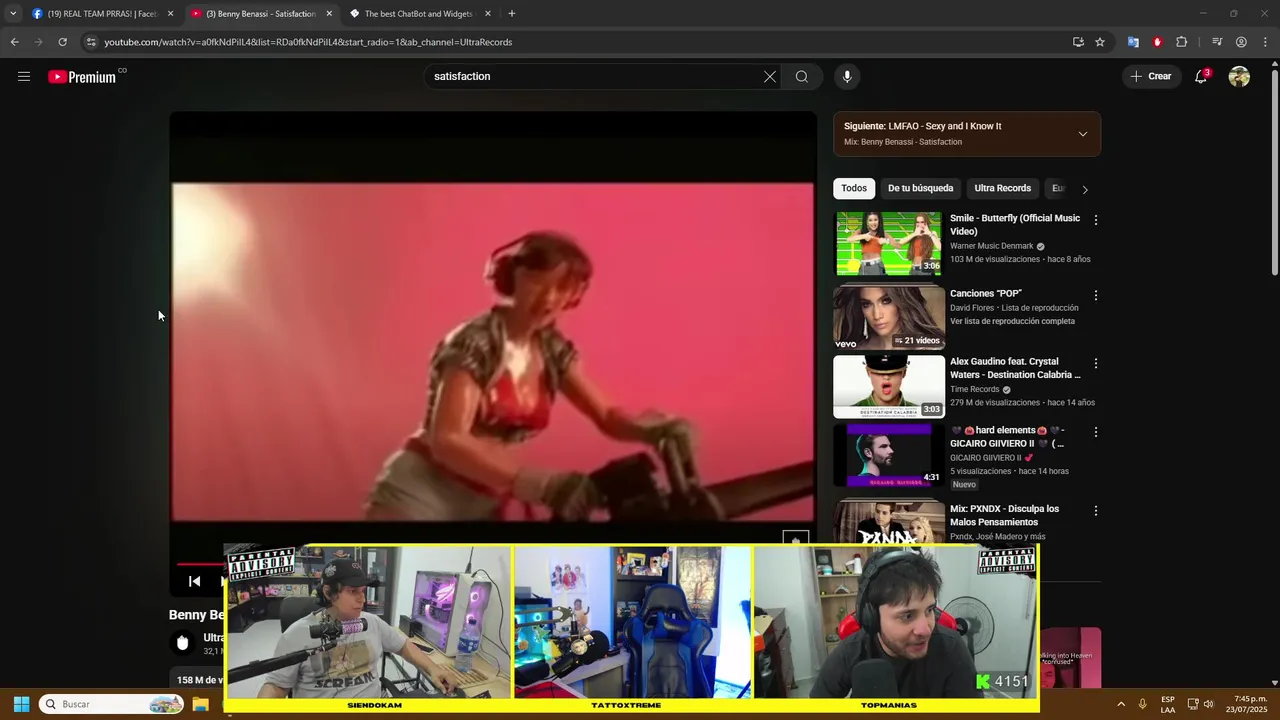
Task: Switch to the REAL TEAM PRRAS Facebook tab
Action: coord(102,14)
